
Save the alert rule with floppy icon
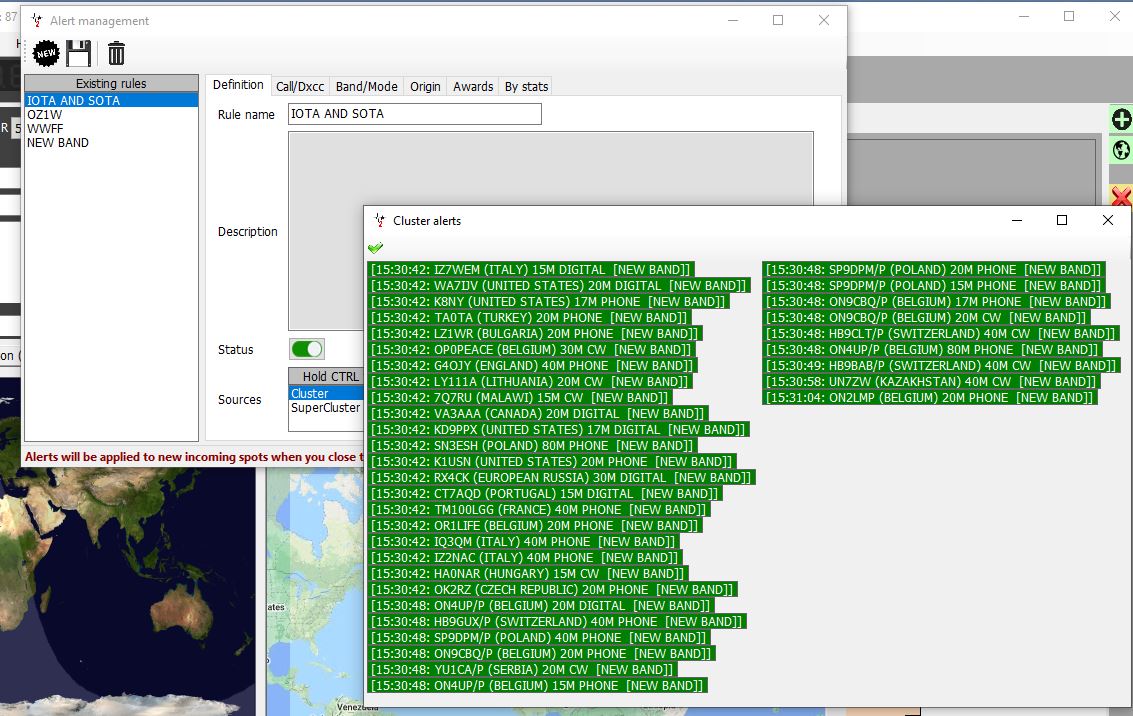click(79, 53)
